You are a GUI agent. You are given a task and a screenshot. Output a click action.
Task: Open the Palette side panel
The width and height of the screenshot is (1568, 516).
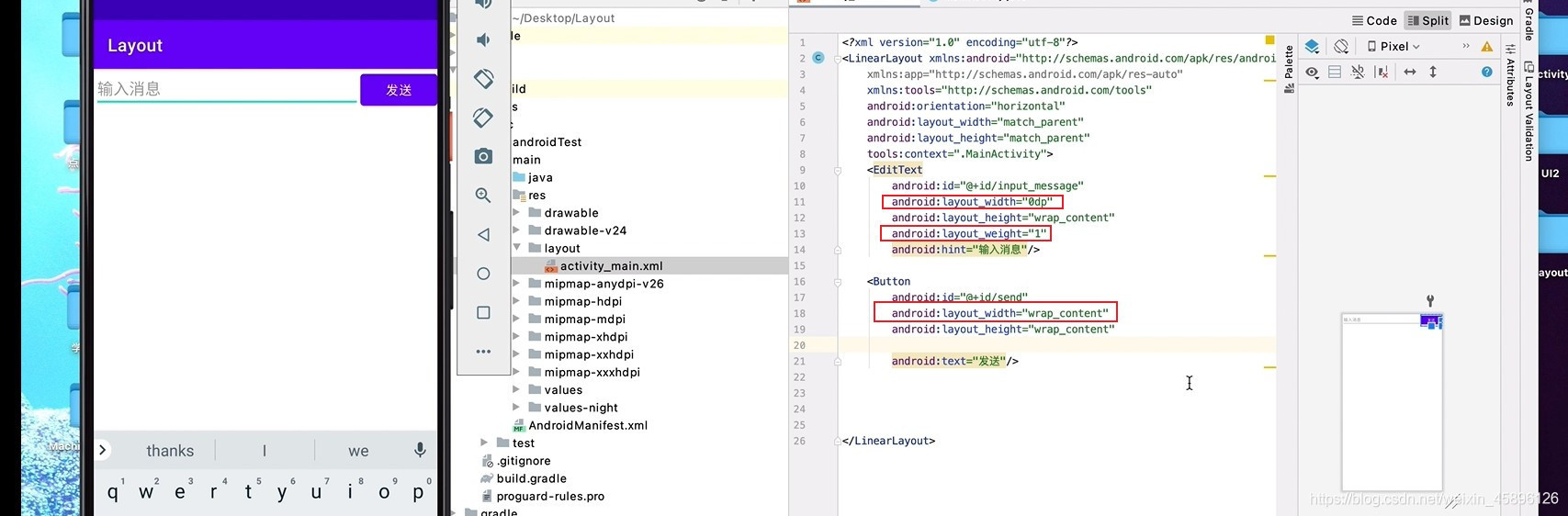point(1289,69)
